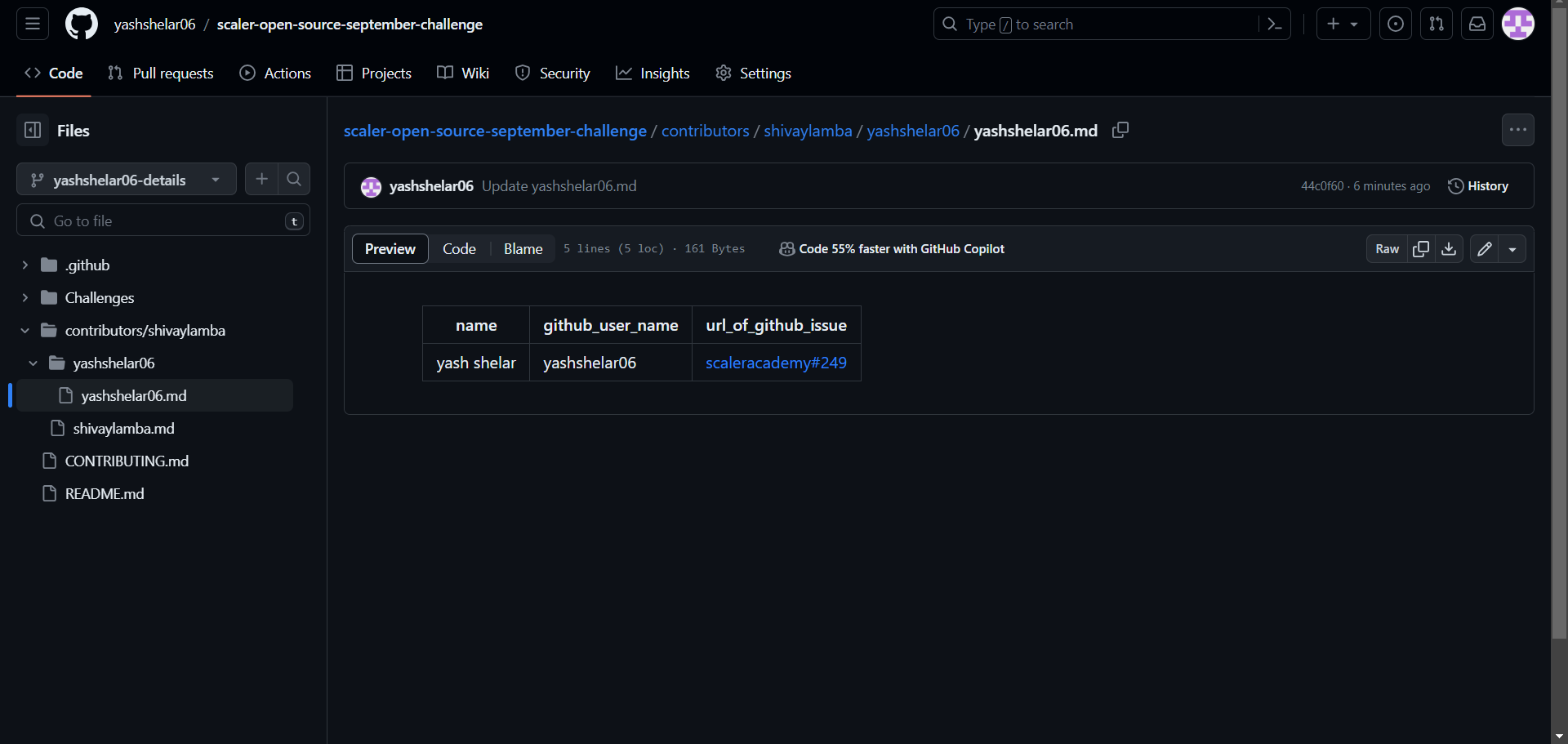Open pull requests from the header icon
This screenshot has height=744, width=1568.
[1437, 24]
